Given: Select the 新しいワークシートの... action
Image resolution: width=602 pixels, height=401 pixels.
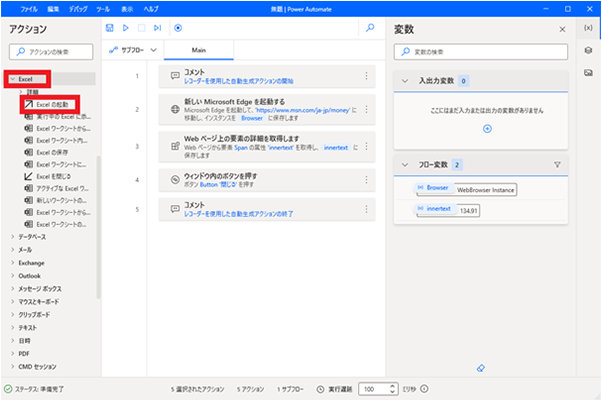Looking at the screenshot, I should point(56,200).
